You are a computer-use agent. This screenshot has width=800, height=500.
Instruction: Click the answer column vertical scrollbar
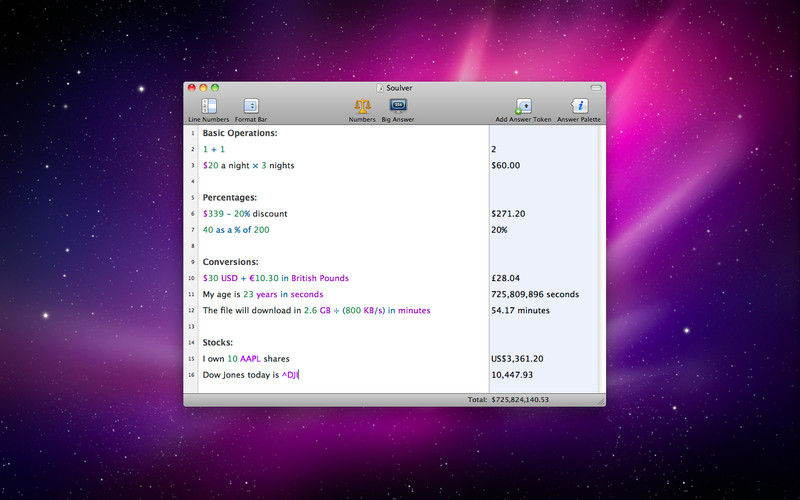coord(602,259)
